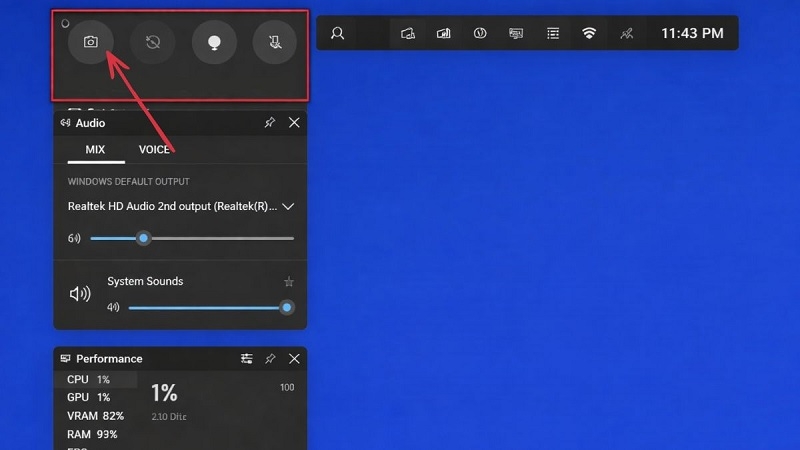
Task: Close the Audio widget
Action: [x=294, y=122]
